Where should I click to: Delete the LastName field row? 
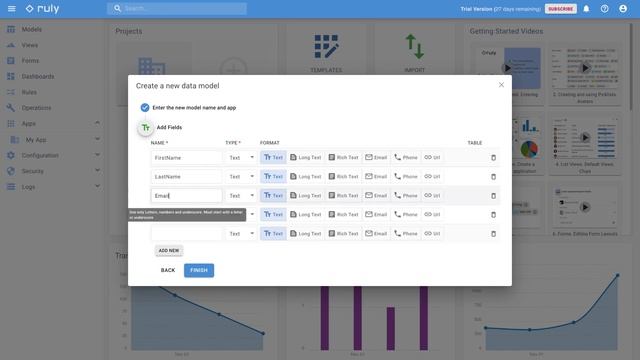coord(493,177)
